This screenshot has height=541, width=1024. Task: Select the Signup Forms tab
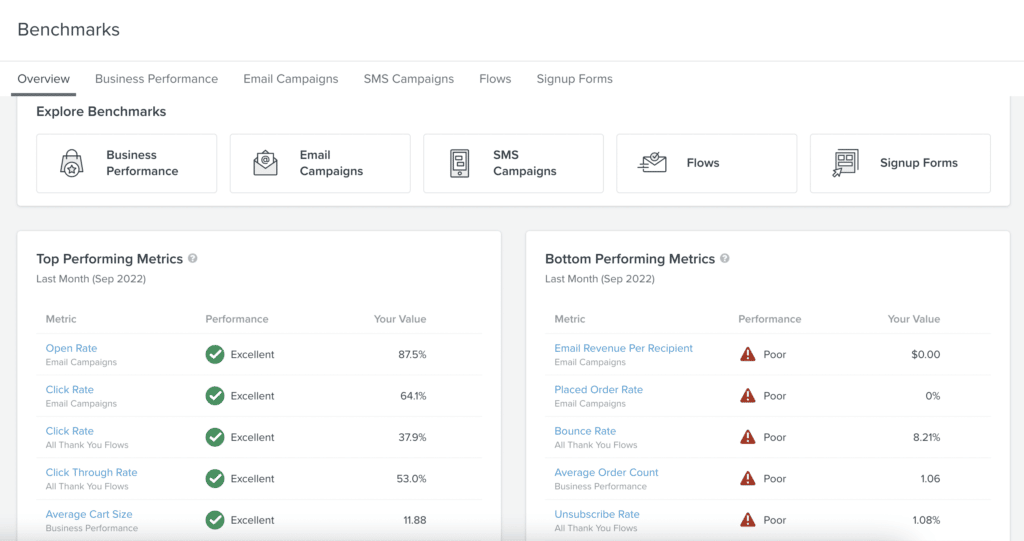coord(575,79)
